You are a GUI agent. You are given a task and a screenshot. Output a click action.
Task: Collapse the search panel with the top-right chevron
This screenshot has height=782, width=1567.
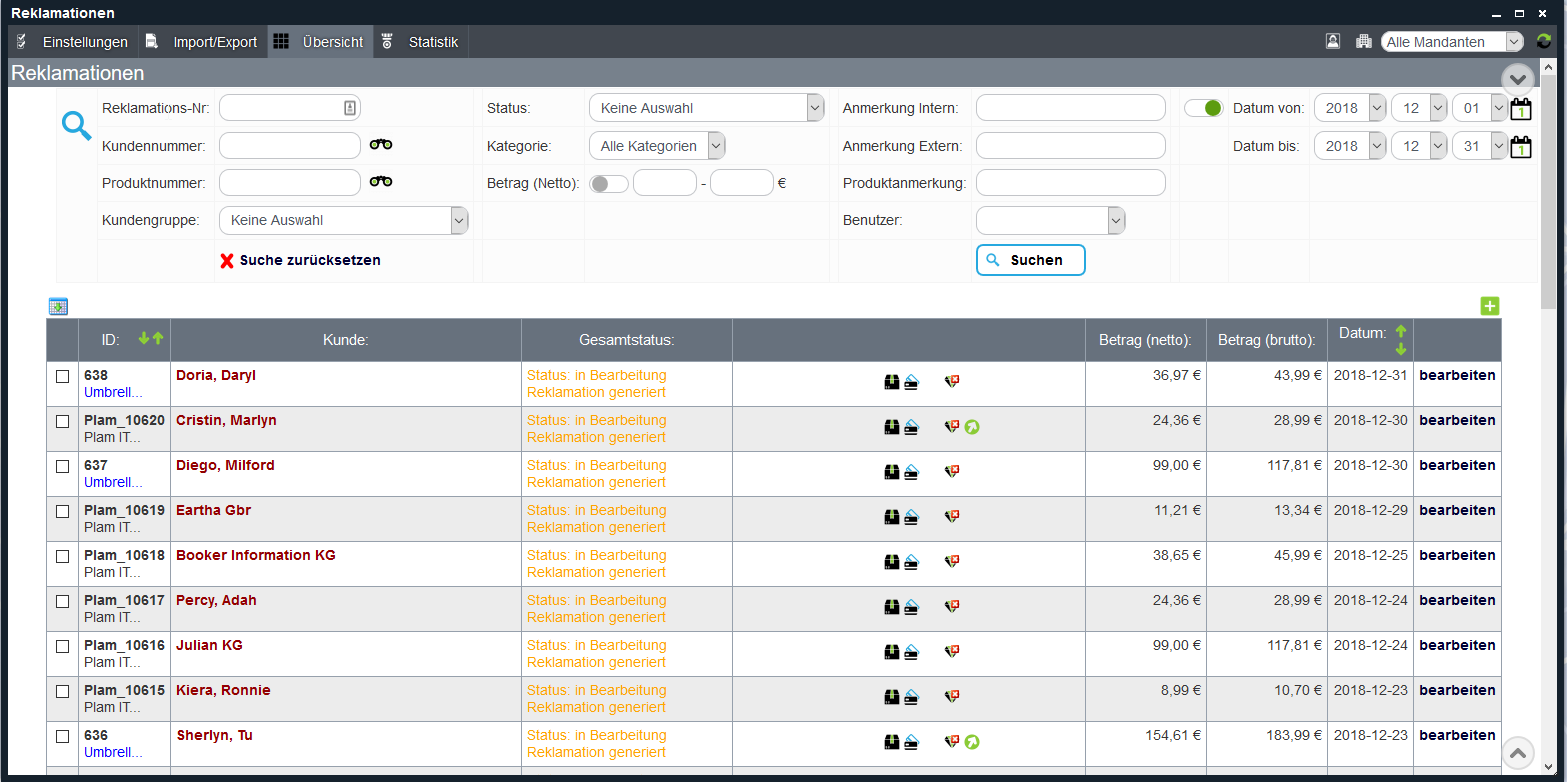[x=1517, y=78]
